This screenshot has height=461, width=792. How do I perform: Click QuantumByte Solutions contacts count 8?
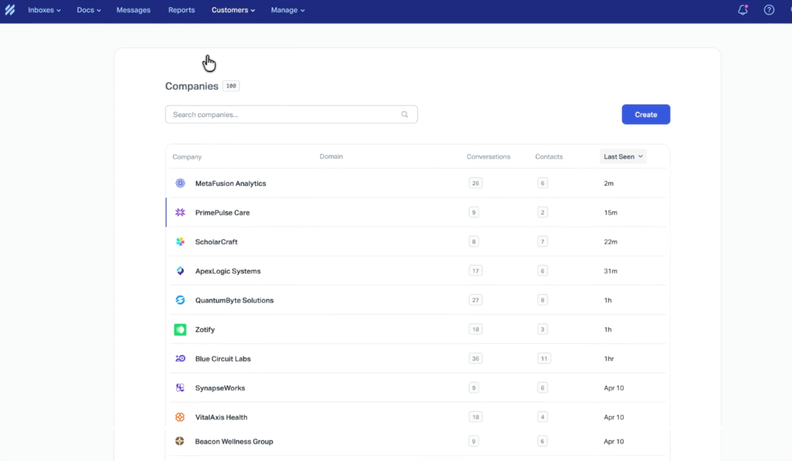(542, 300)
